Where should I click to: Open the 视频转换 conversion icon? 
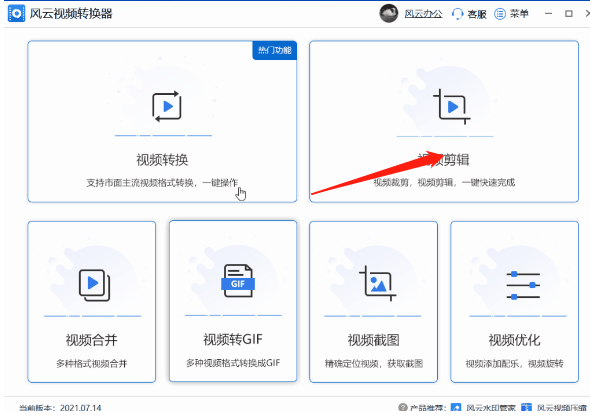click(167, 106)
